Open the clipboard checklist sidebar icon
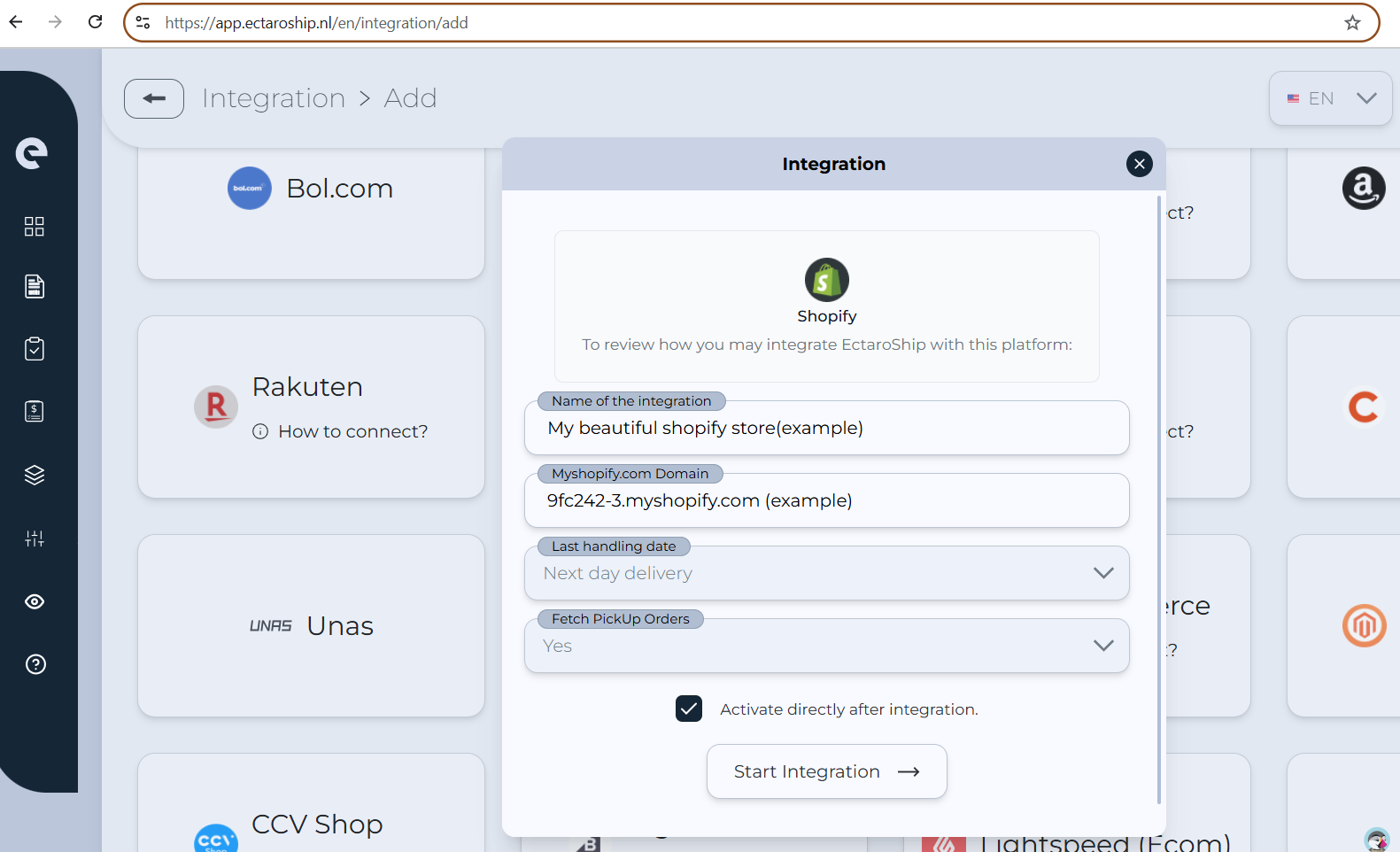The image size is (1400, 852). click(x=35, y=349)
